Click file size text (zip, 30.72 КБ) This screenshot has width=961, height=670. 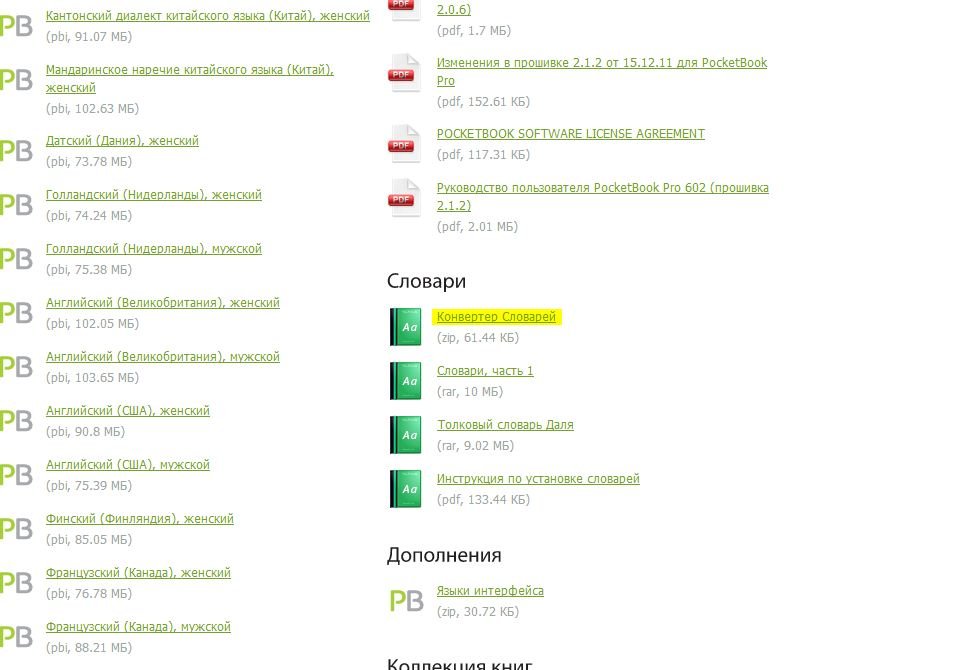pos(478,612)
